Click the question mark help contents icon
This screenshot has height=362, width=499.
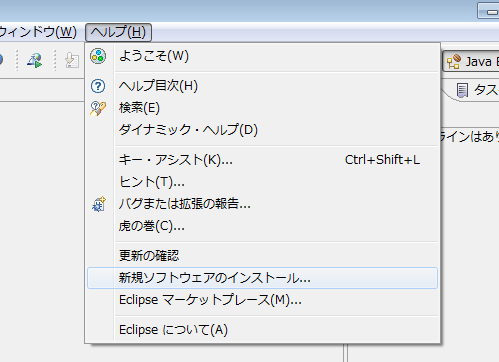tap(98, 86)
